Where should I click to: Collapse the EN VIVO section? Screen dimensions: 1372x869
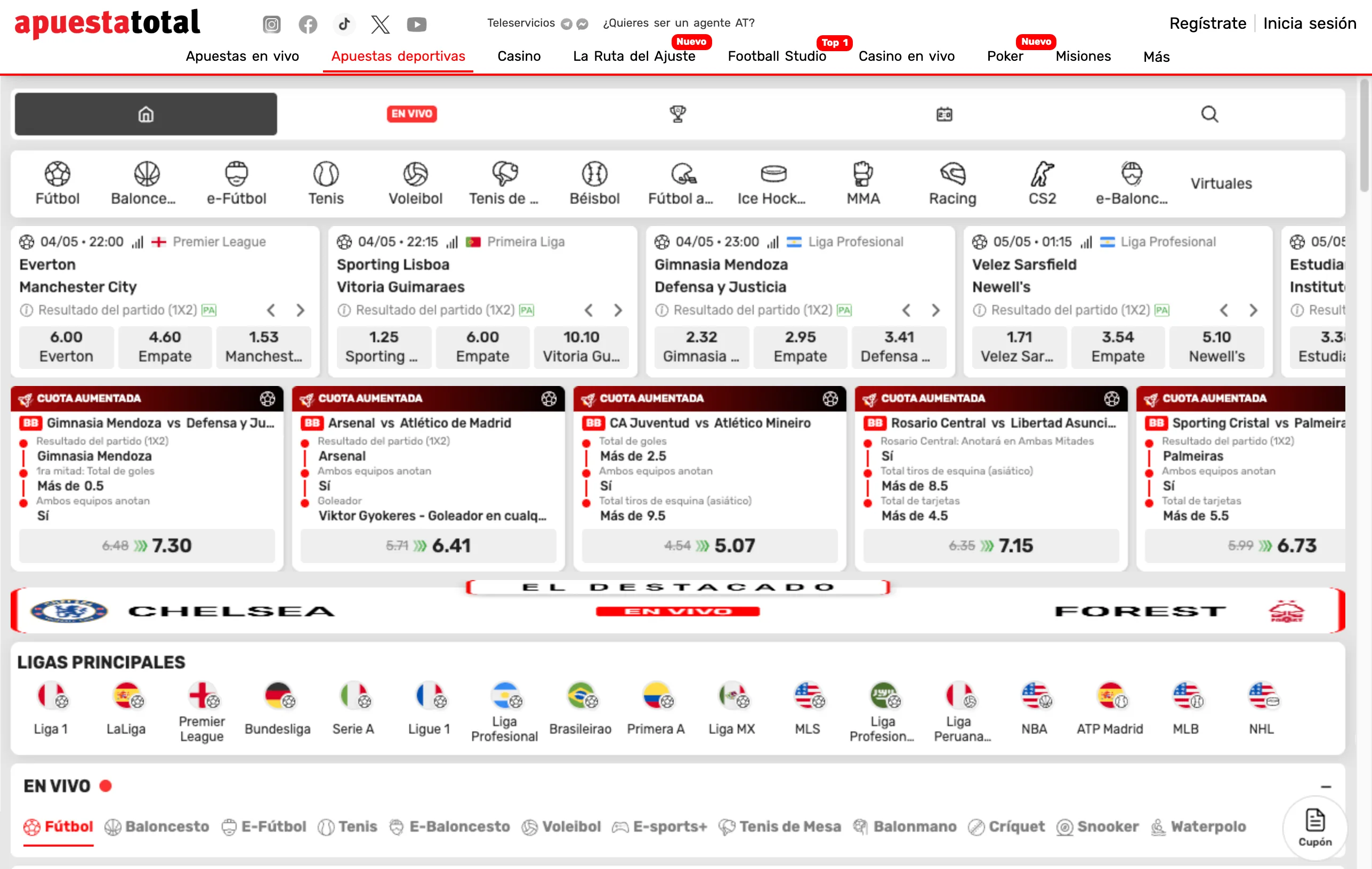[1325, 786]
